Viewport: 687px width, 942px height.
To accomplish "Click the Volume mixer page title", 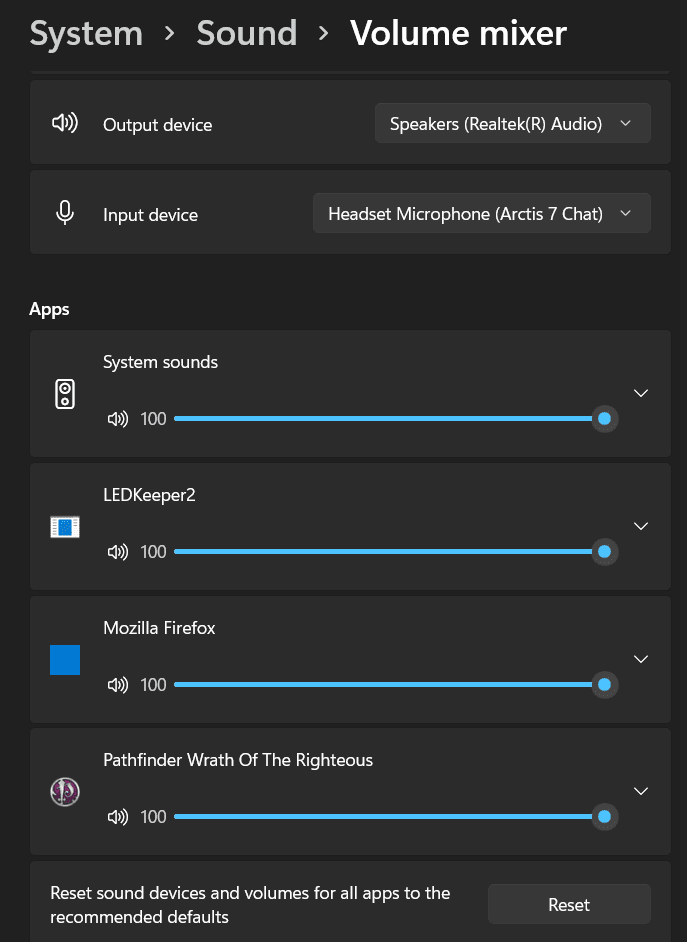I will click(458, 33).
